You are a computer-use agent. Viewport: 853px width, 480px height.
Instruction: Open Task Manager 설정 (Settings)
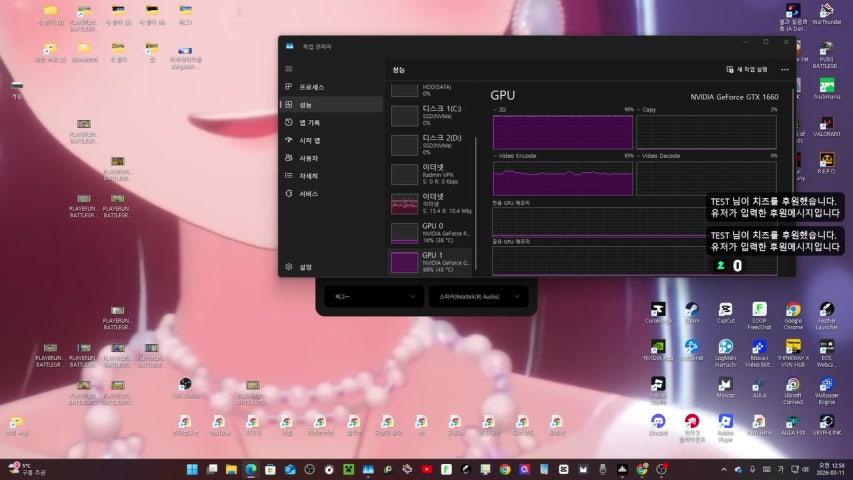tap(305, 267)
